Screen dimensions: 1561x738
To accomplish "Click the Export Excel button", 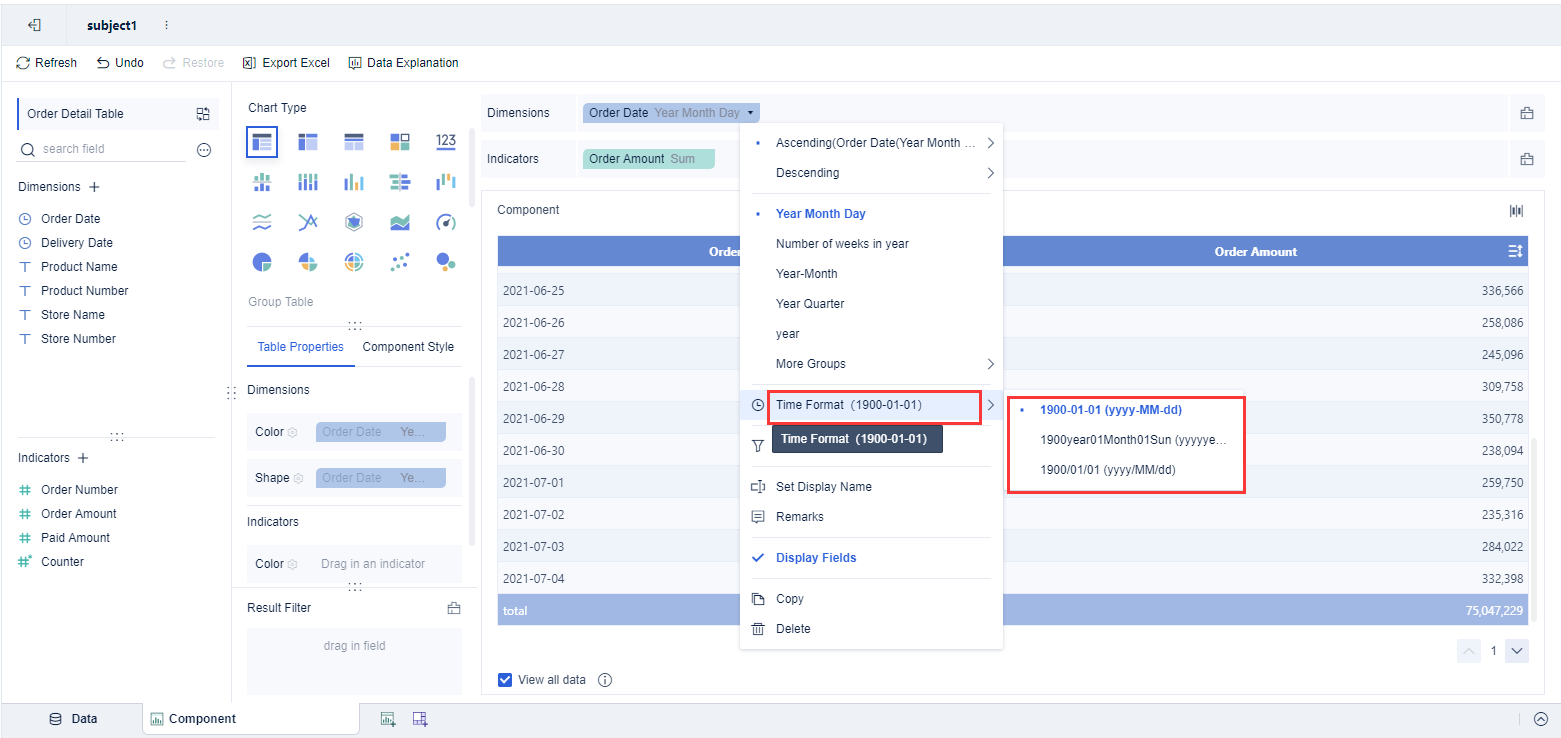I will point(286,62).
